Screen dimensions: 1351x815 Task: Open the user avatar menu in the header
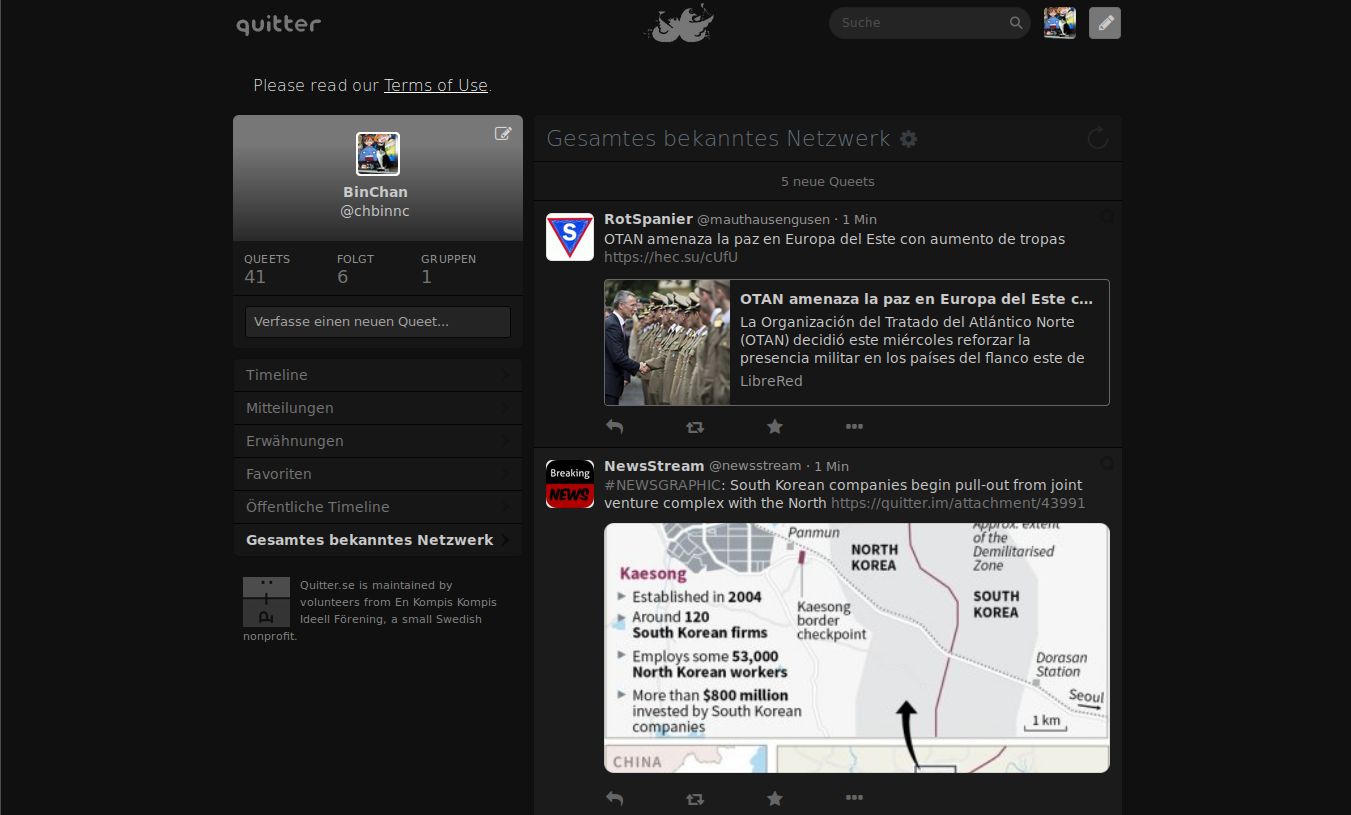1060,23
